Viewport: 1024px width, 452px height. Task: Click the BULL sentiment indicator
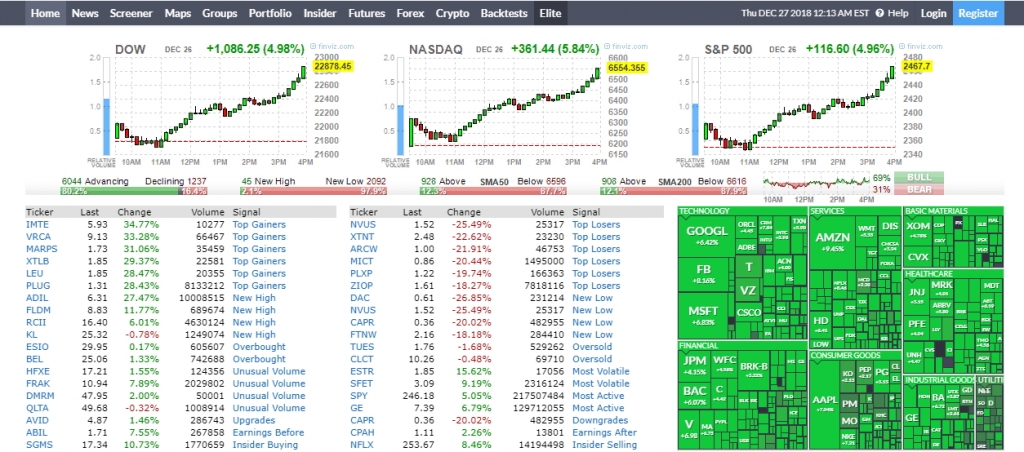click(x=919, y=177)
